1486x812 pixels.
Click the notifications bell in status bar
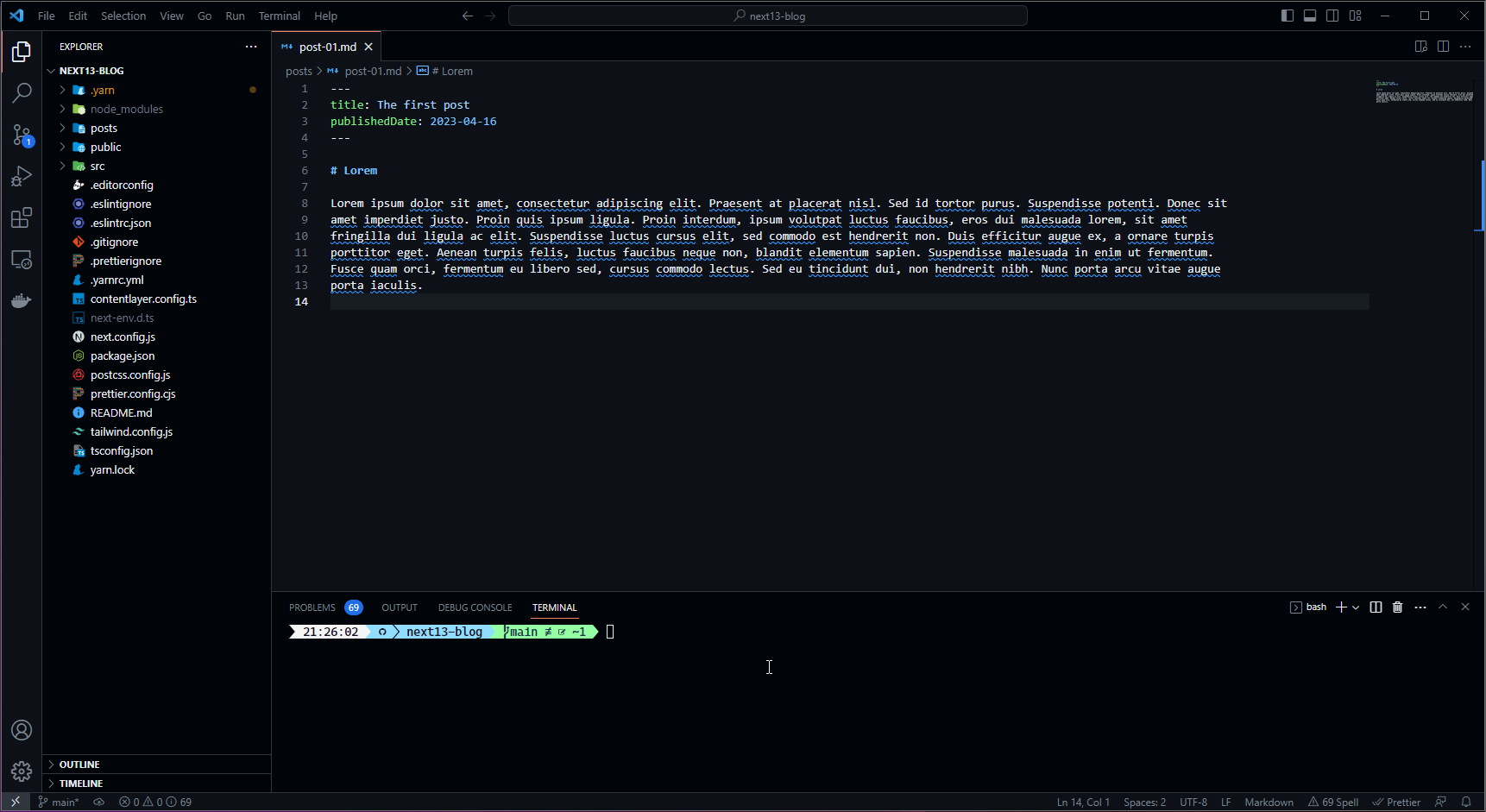point(1469,802)
